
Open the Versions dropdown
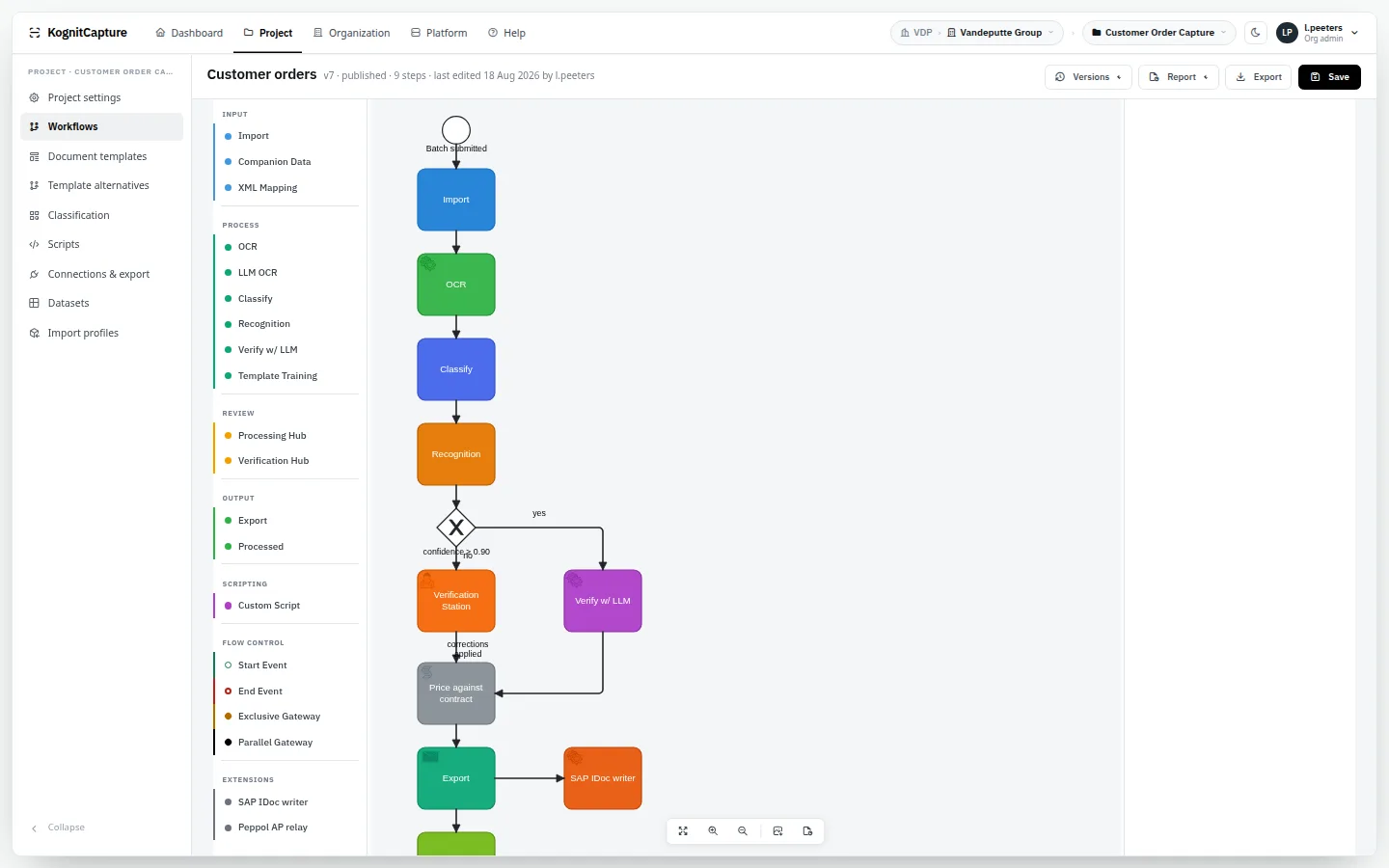[x=1088, y=77]
